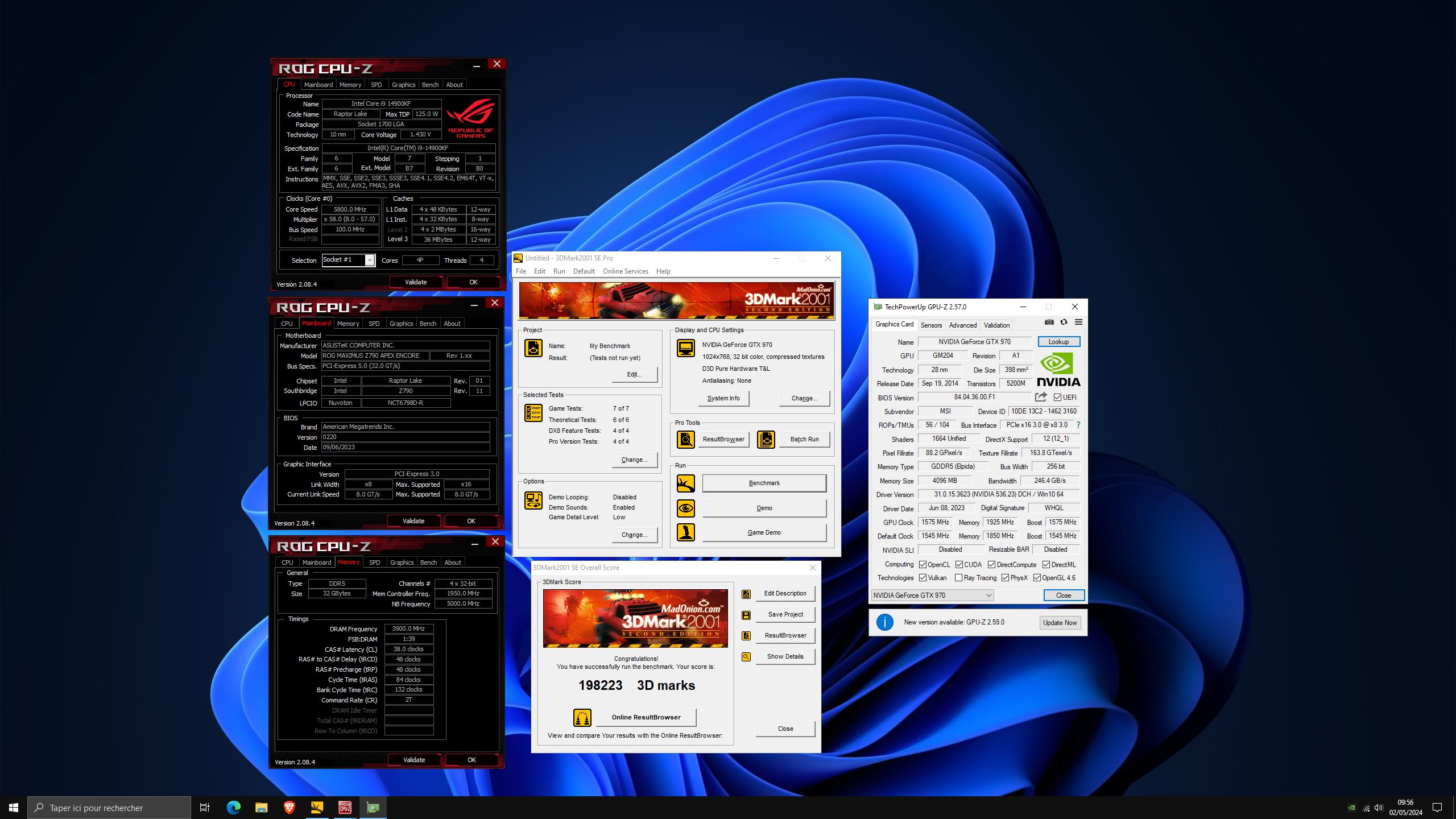Click the Project icon in 3DMark2001
This screenshot has height=819, width=1456.
pos(533,348)
